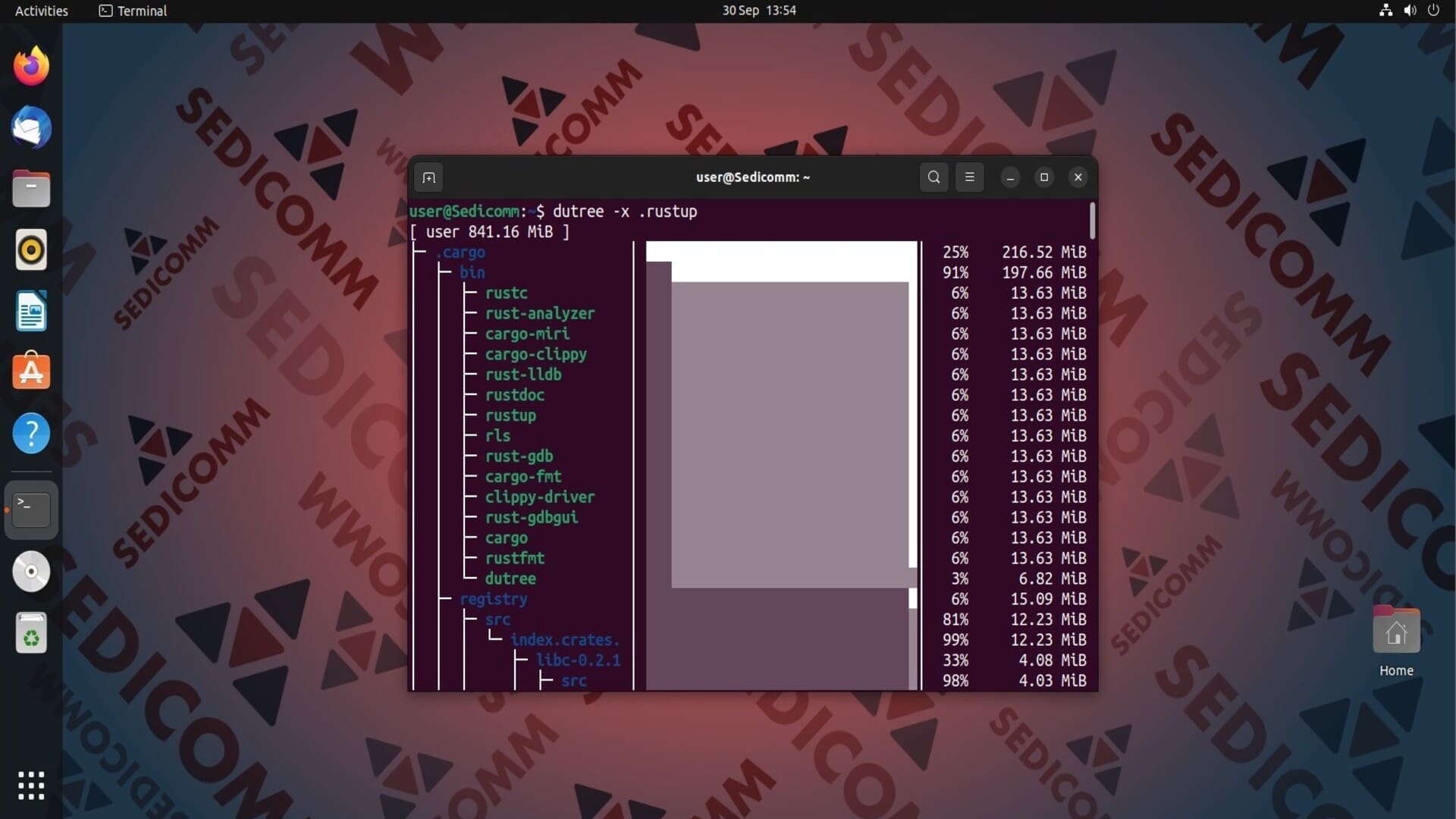The width and height of the screenshot is (1456, 819).
Task: Click the dutree entry in tree
Action: coord(510,579)
